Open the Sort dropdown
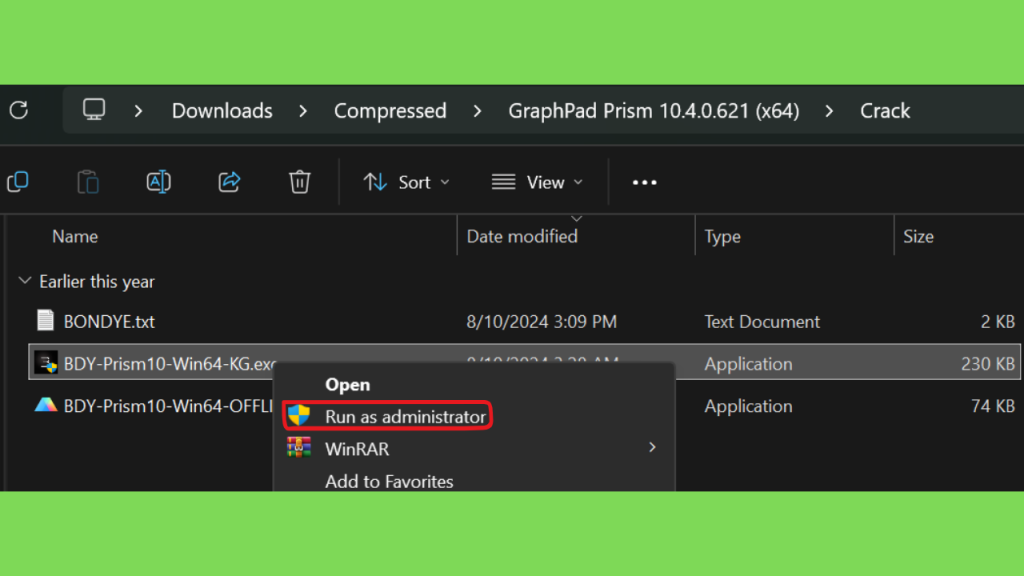This screenshot has height=576, width=1024. 406,182
